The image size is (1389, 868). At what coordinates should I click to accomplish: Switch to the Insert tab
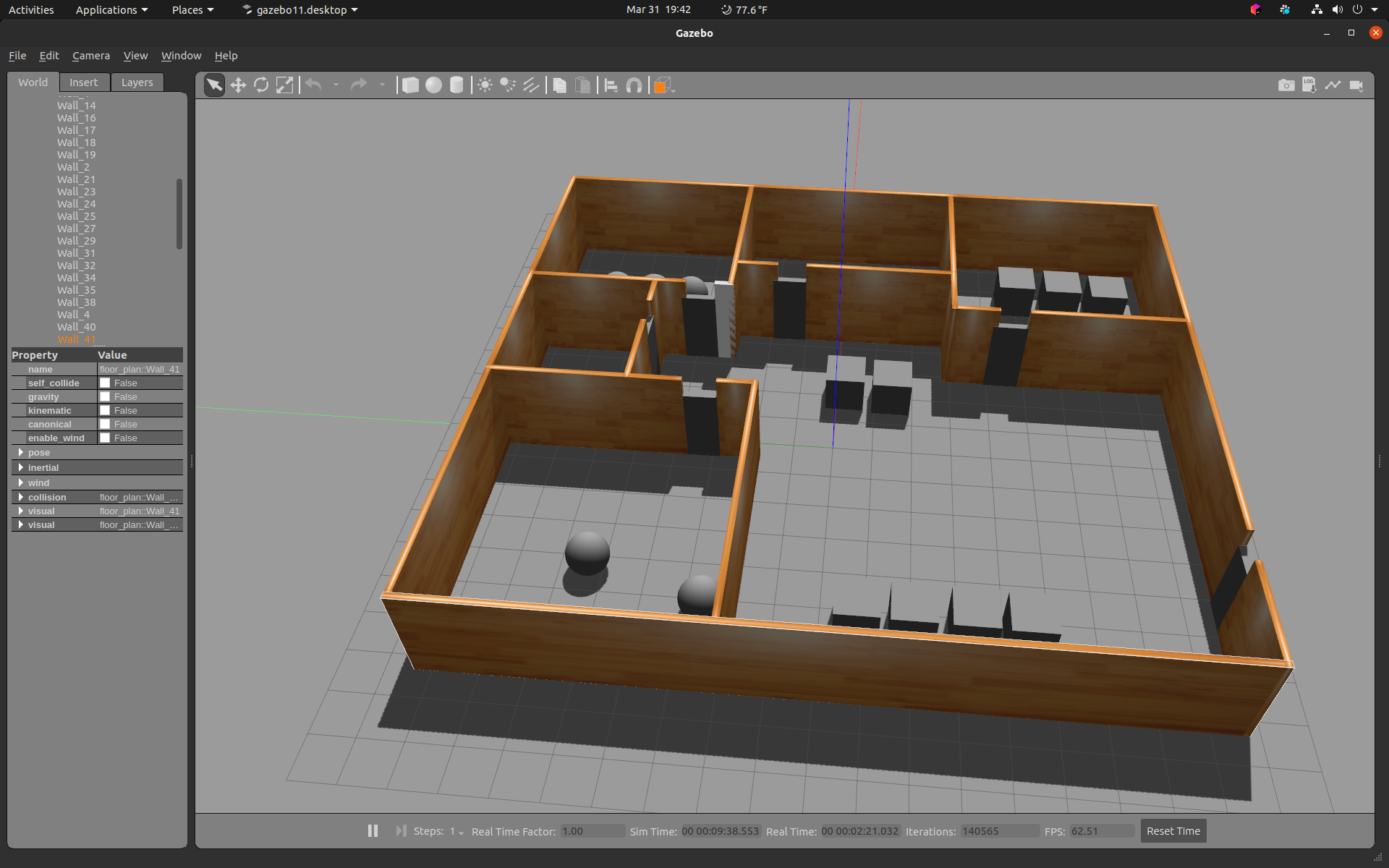coord(84,82)
